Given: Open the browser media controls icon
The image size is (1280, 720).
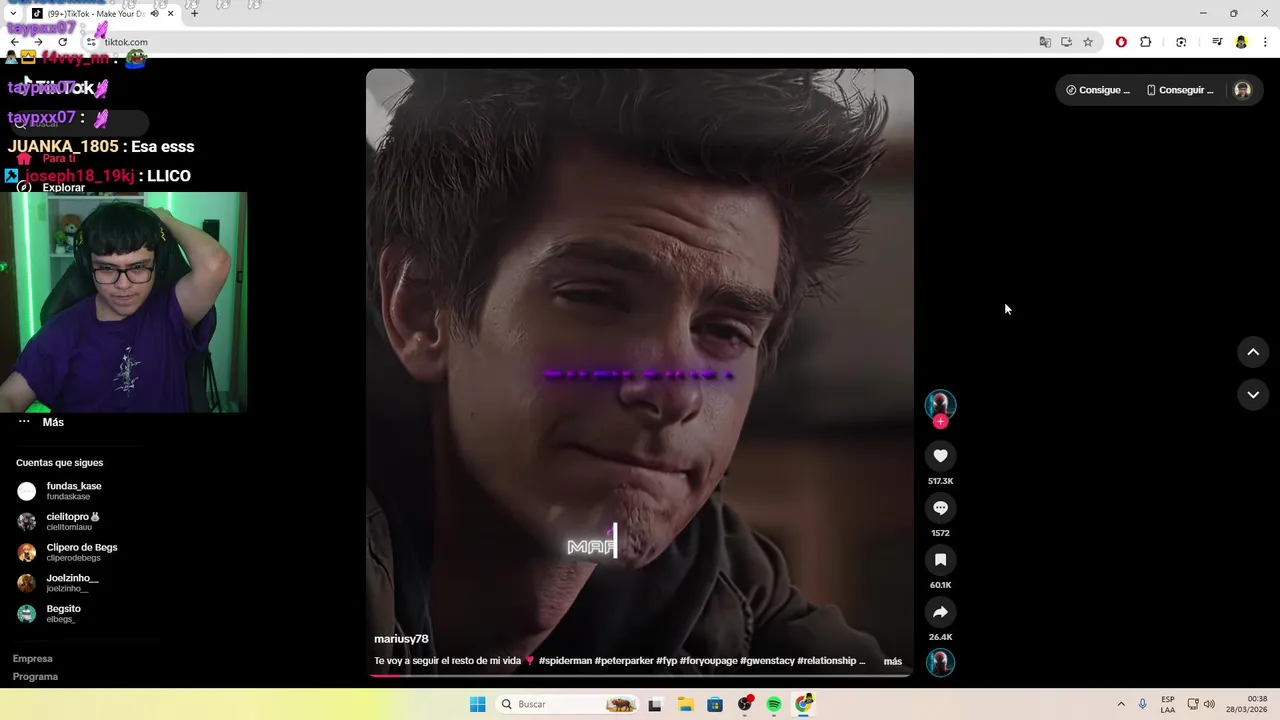Looking at the screenshot, I should tap(1217, 42).
